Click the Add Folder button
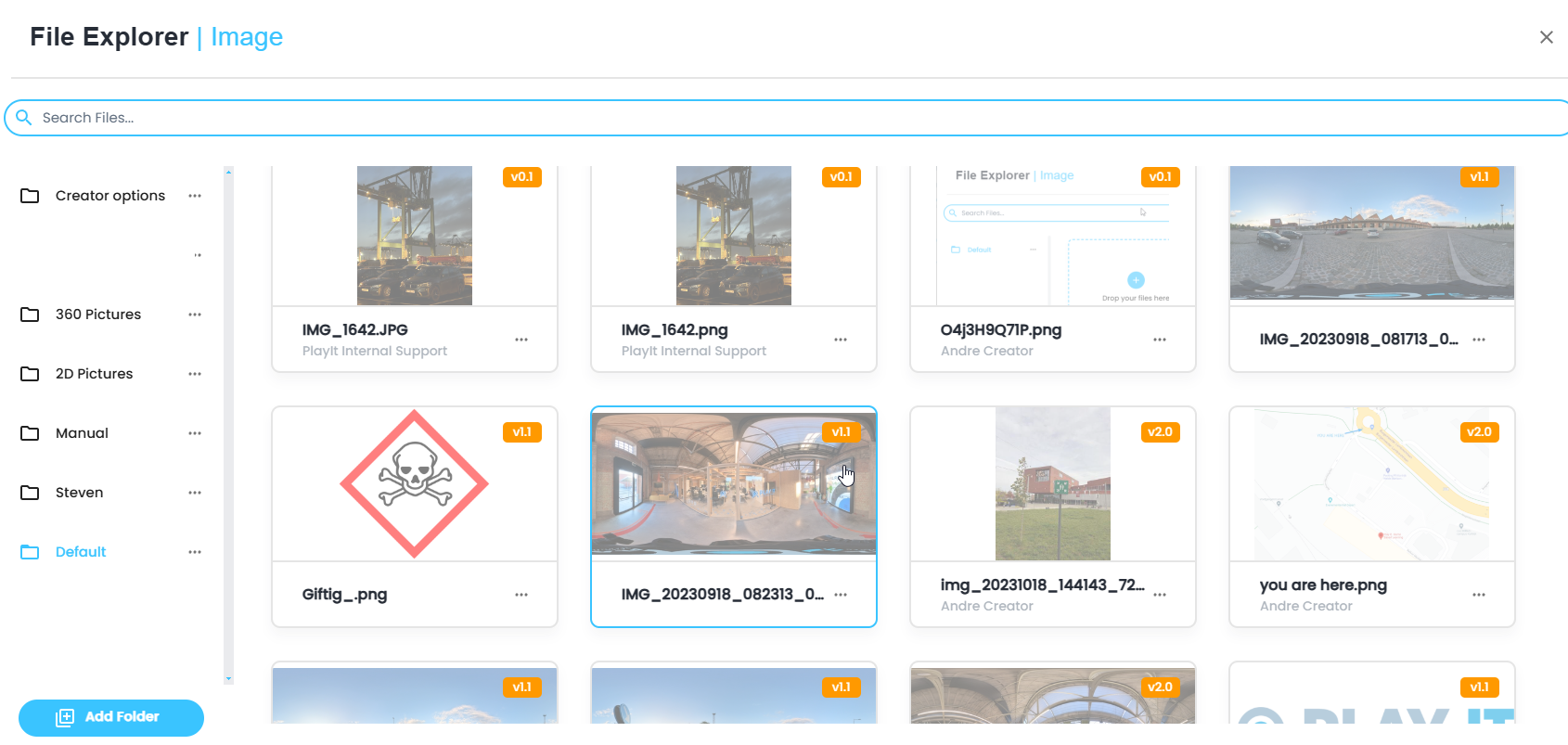The height and width of the screenshot is (745, 1568). point(111,717)
